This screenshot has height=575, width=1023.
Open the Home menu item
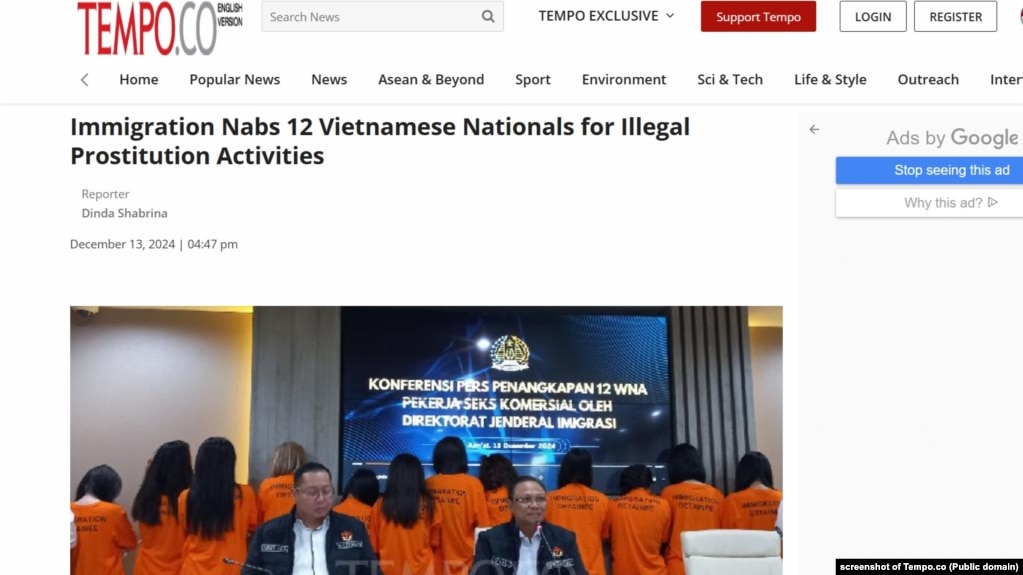[x=138, y=80]
